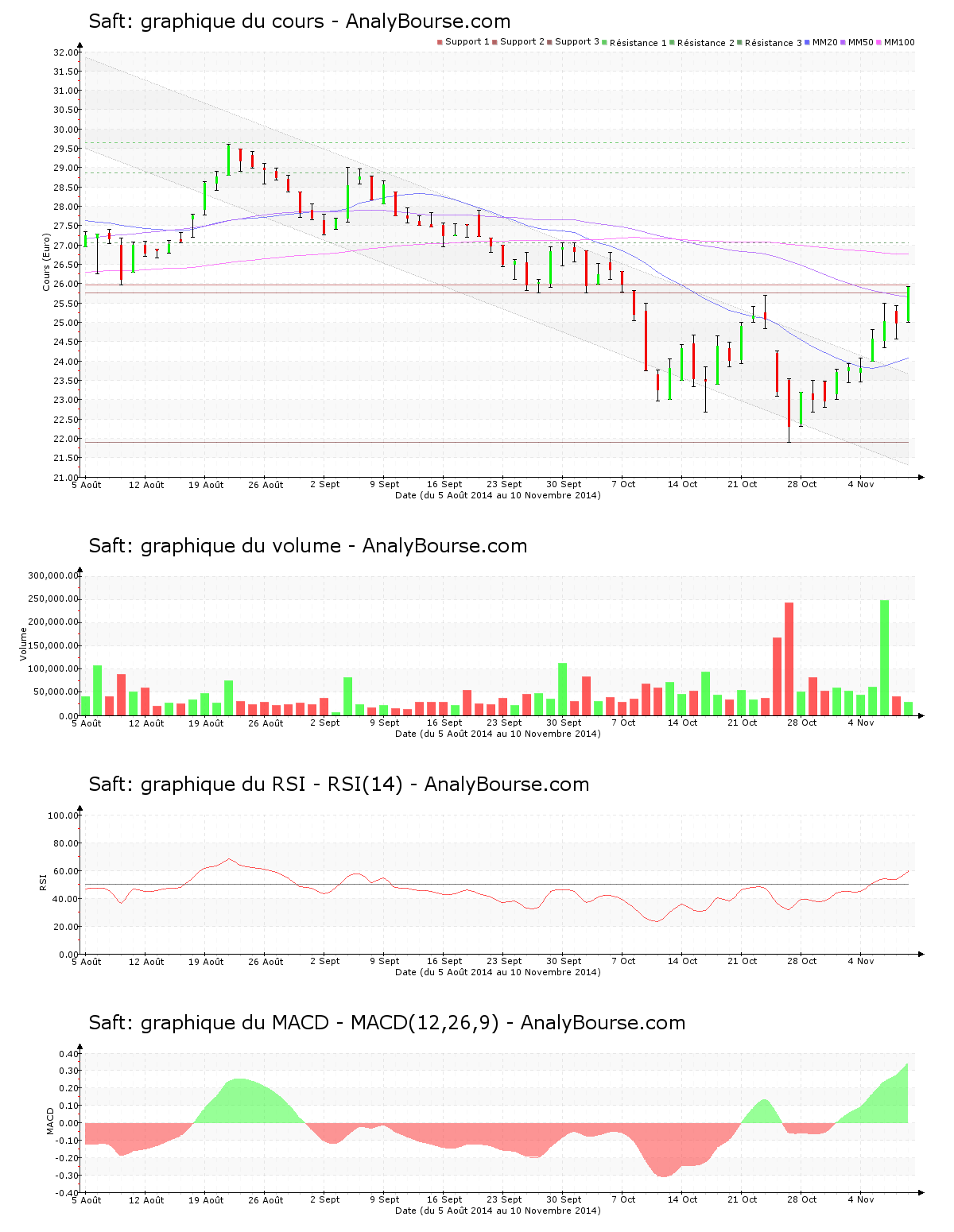Screen dimensions: 954x1232
Task: Click the MM100 pink legend square
Action: [x=878, y=42]
